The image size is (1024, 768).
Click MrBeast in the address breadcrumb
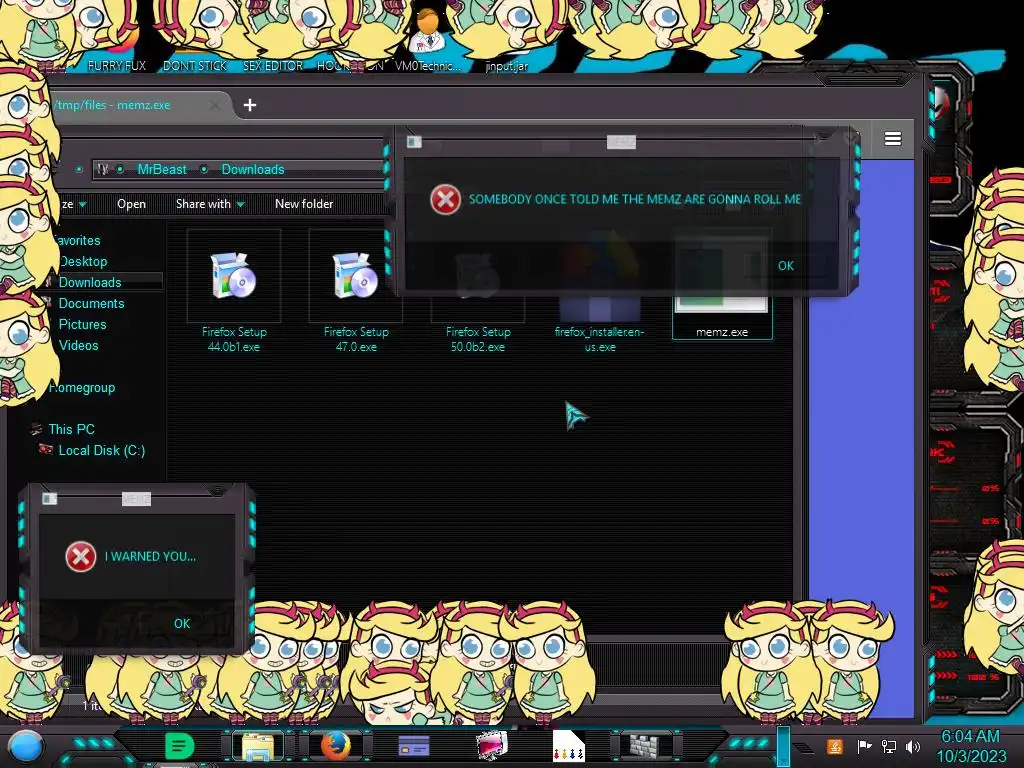(162, 169)
